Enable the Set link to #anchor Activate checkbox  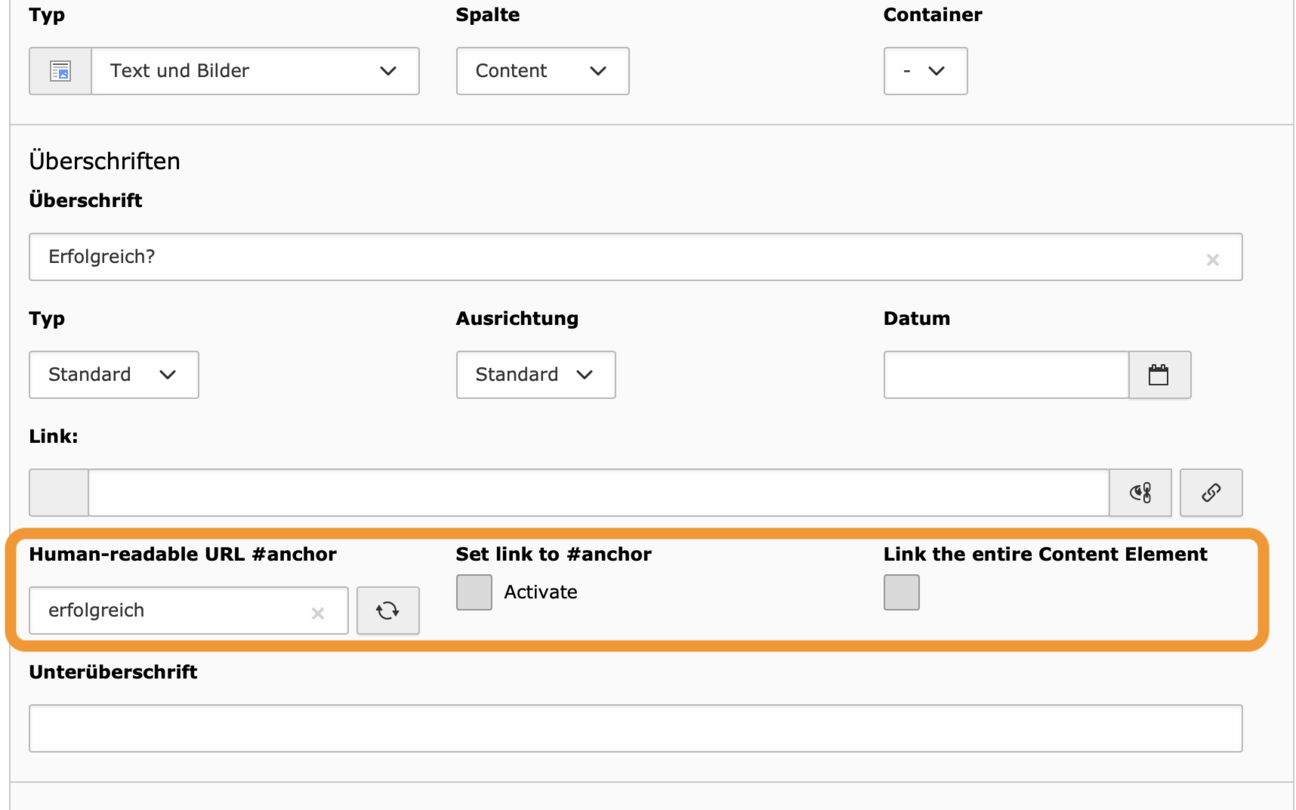[474, 592]
